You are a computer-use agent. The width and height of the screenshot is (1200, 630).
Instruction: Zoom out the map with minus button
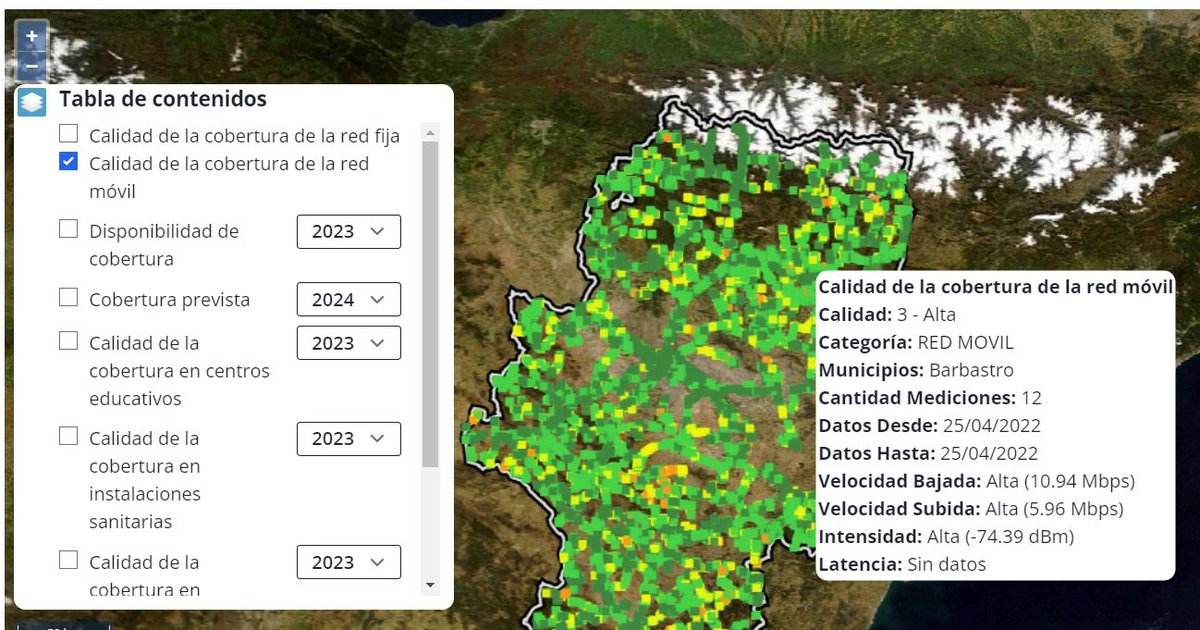(32, 65)
